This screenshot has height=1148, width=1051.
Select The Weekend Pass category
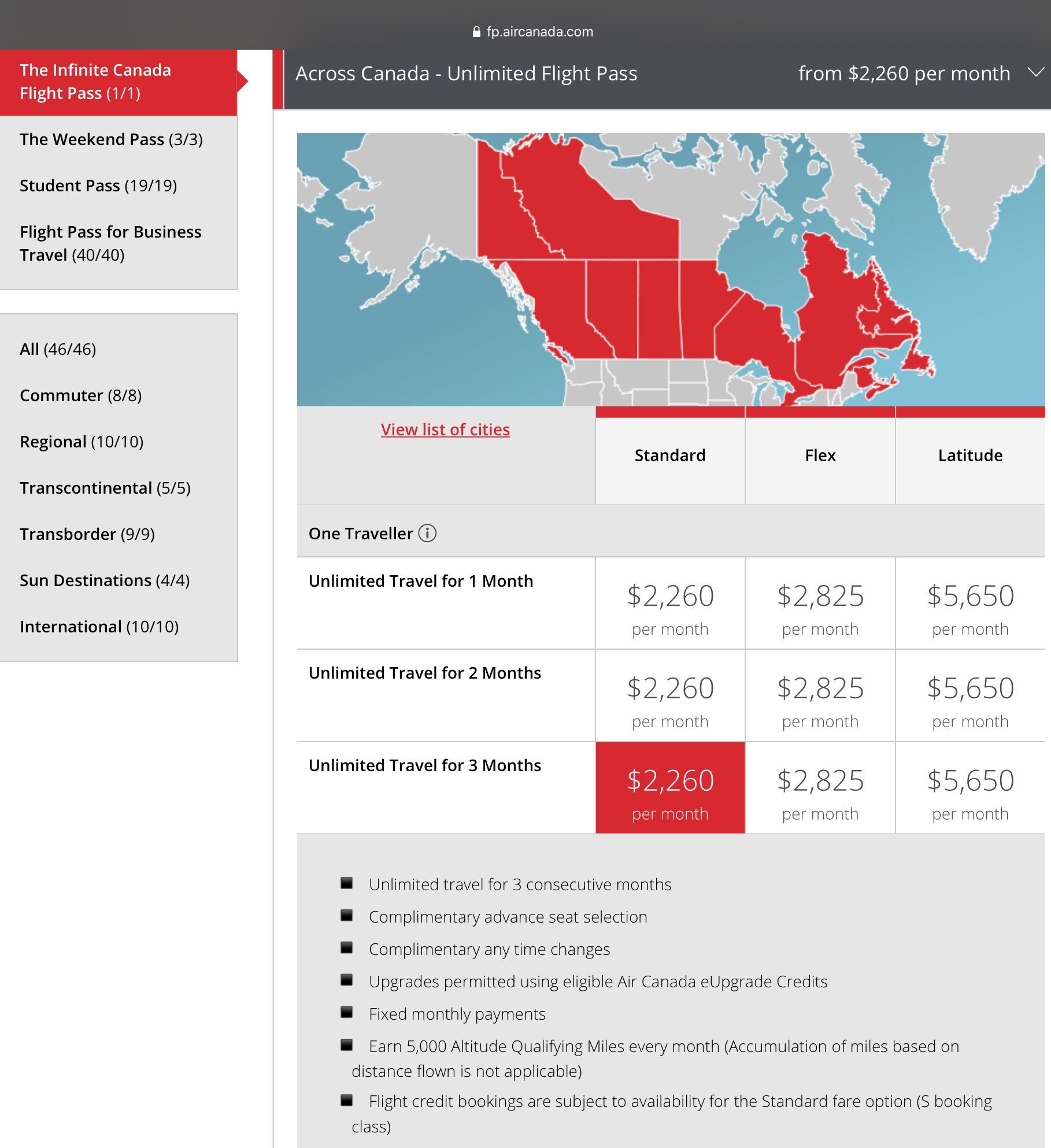[119, 139]
